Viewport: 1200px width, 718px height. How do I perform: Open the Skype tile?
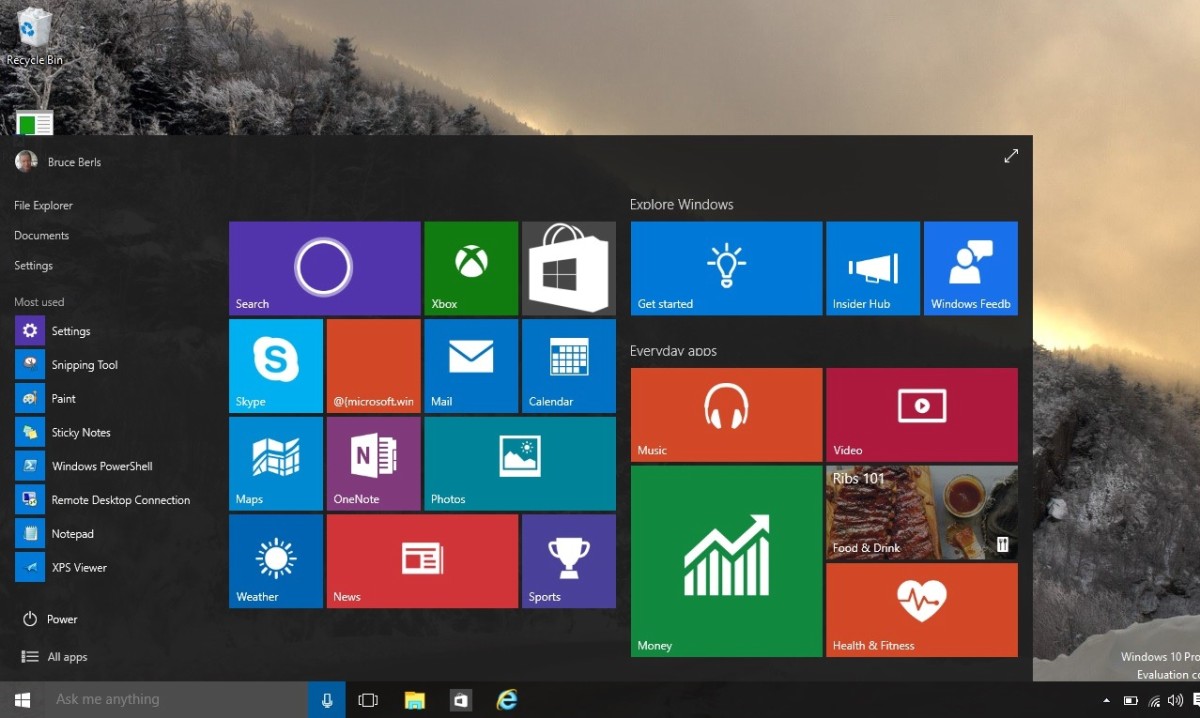275,365
